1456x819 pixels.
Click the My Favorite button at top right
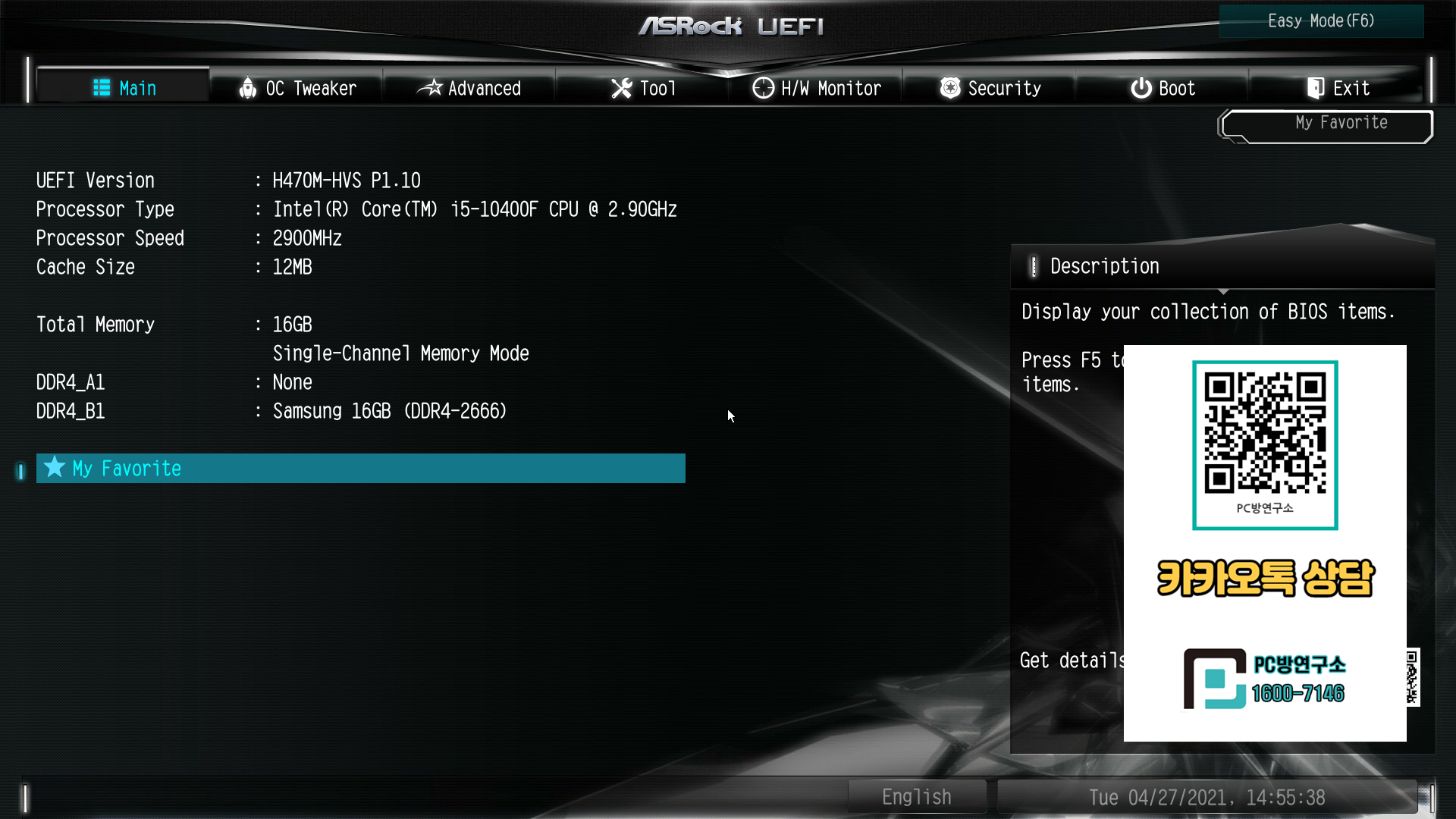point(1341,123)
